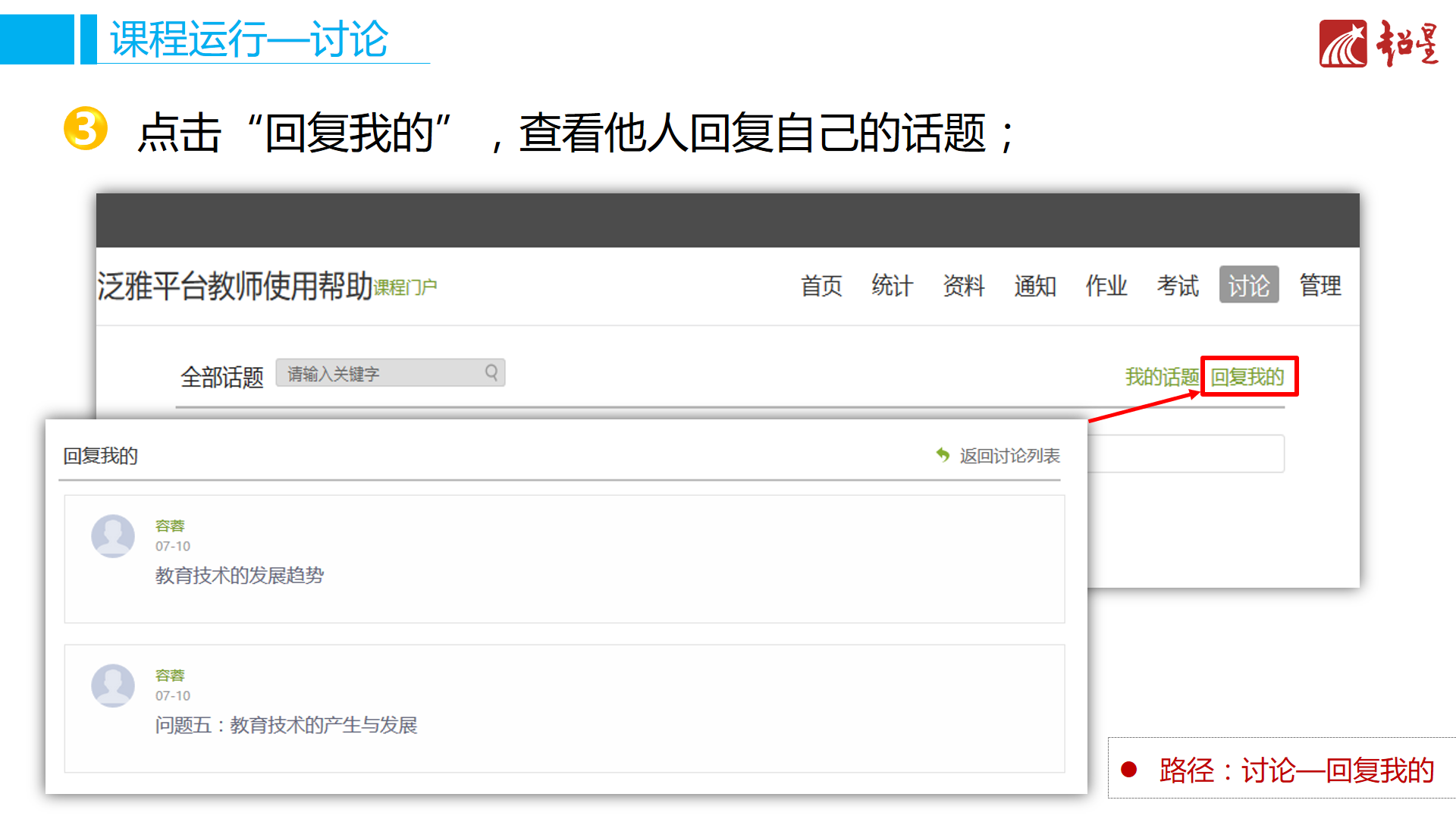Select the 考试 navigation tab

pos(1177,286)
